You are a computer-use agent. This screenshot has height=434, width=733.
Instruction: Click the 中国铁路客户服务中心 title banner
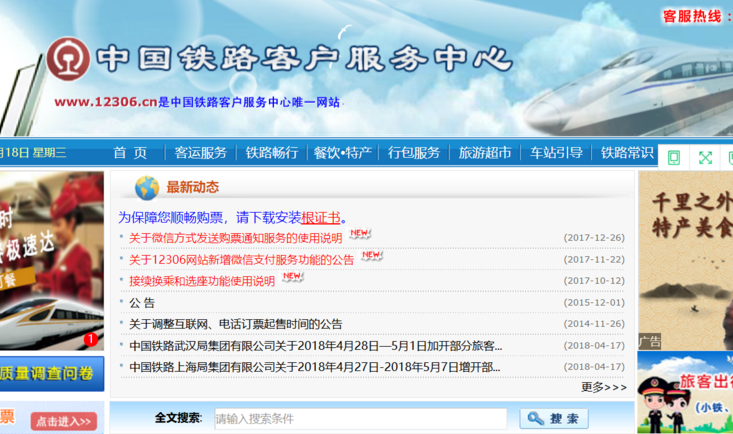pos(304,59)
